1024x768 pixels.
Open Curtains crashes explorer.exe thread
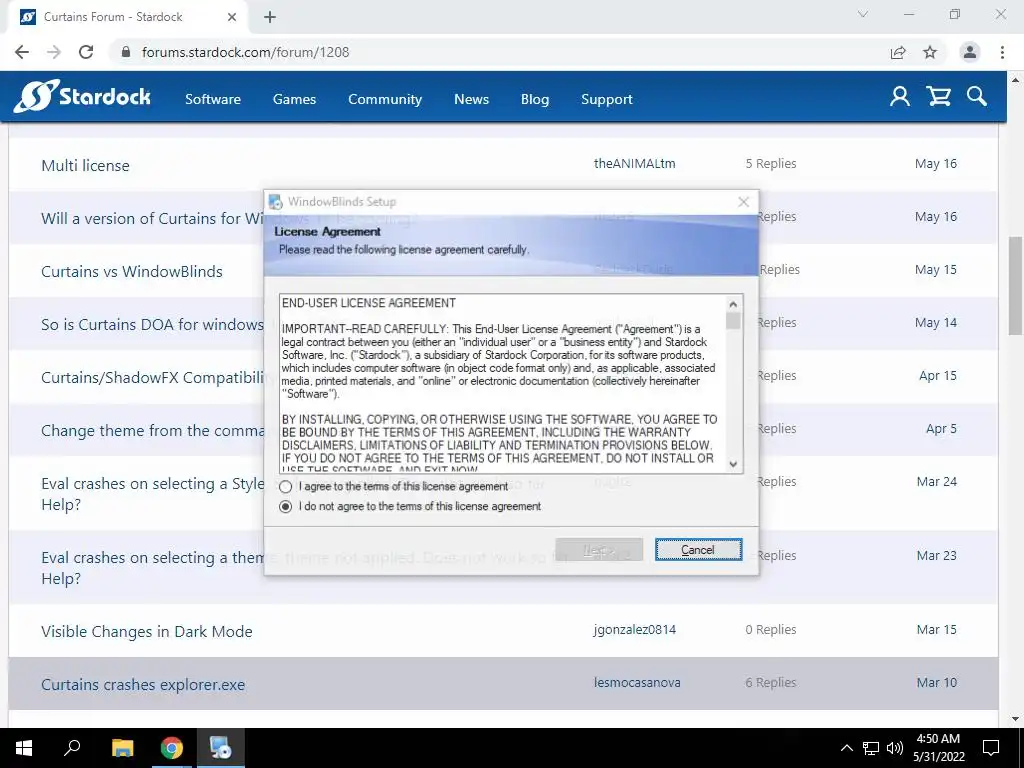[143, 684]
